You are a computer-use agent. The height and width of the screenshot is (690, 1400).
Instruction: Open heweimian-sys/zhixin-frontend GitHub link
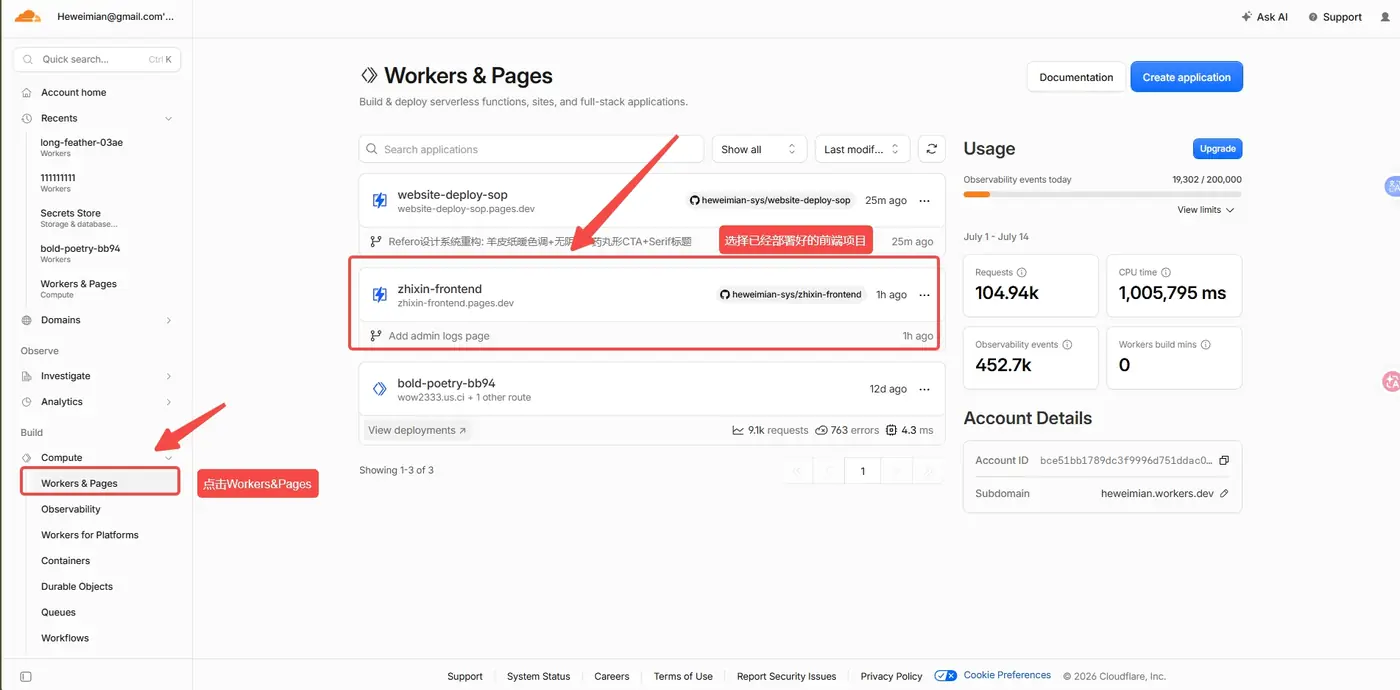click(790, 295)
